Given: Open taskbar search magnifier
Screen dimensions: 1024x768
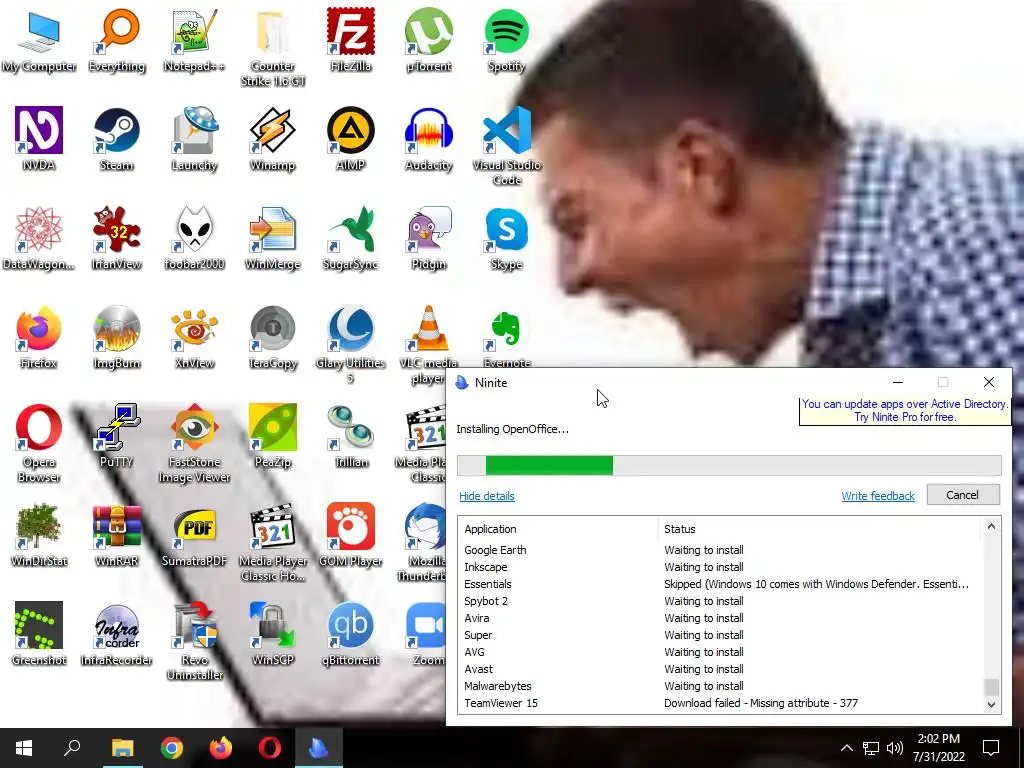Looking at the screenshot, I should tap(72, 748).
